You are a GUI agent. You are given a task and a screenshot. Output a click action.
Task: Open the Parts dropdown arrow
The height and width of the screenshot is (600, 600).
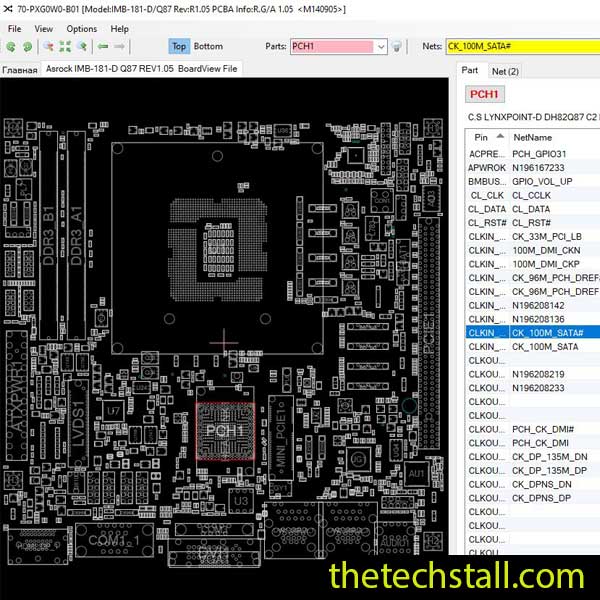pyautogui.click(x=381, y=46)
